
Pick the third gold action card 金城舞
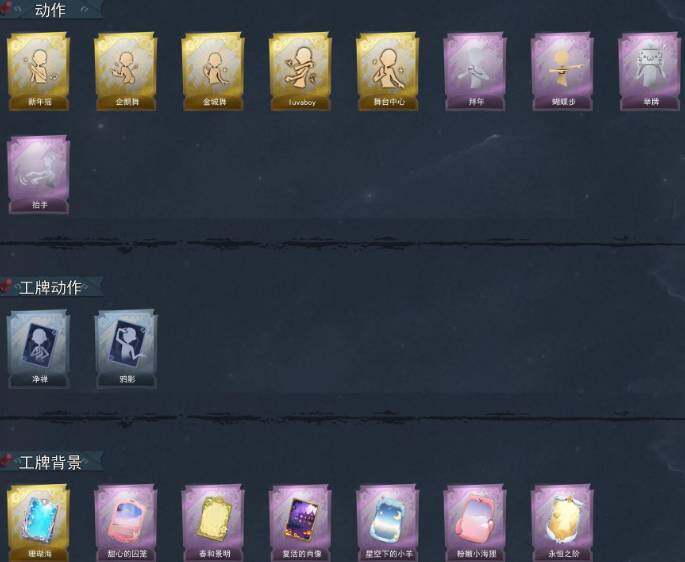pyautogui.click(x=213, y=71)
